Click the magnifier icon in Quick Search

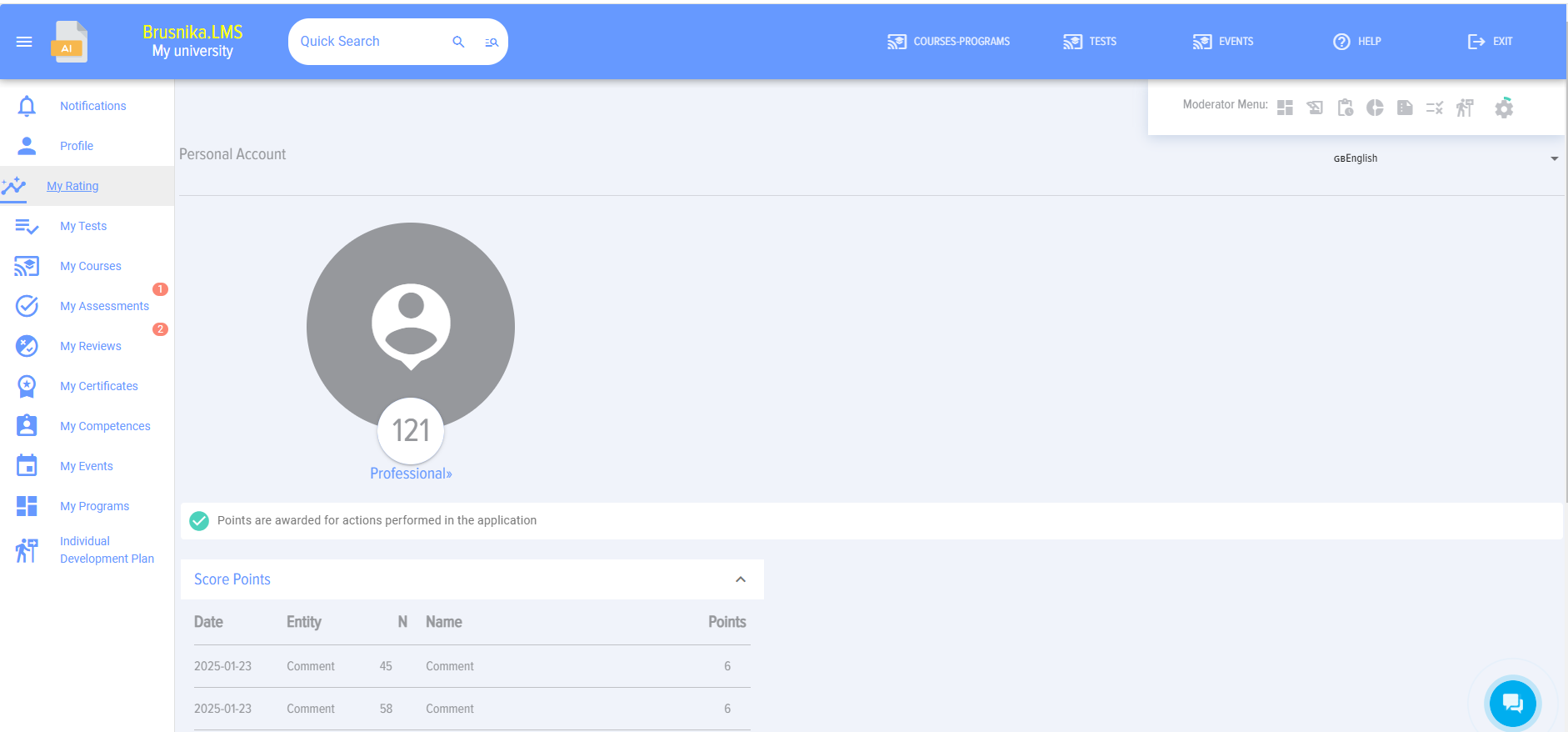(x=458, y=42)
